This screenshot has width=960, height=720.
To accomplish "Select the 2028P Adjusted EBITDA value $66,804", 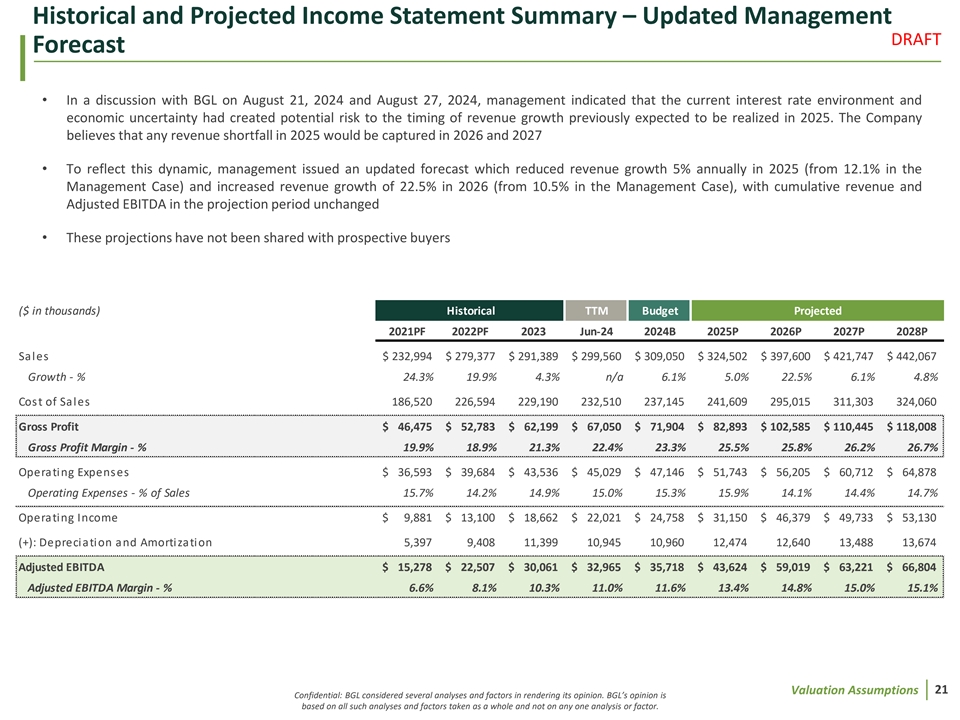I will click(912, 567).
